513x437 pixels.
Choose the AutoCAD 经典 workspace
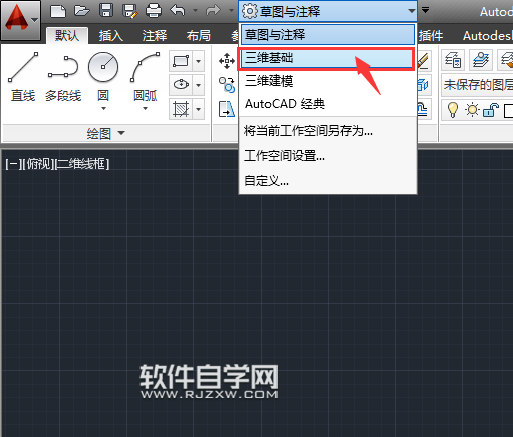coord(328,104)
